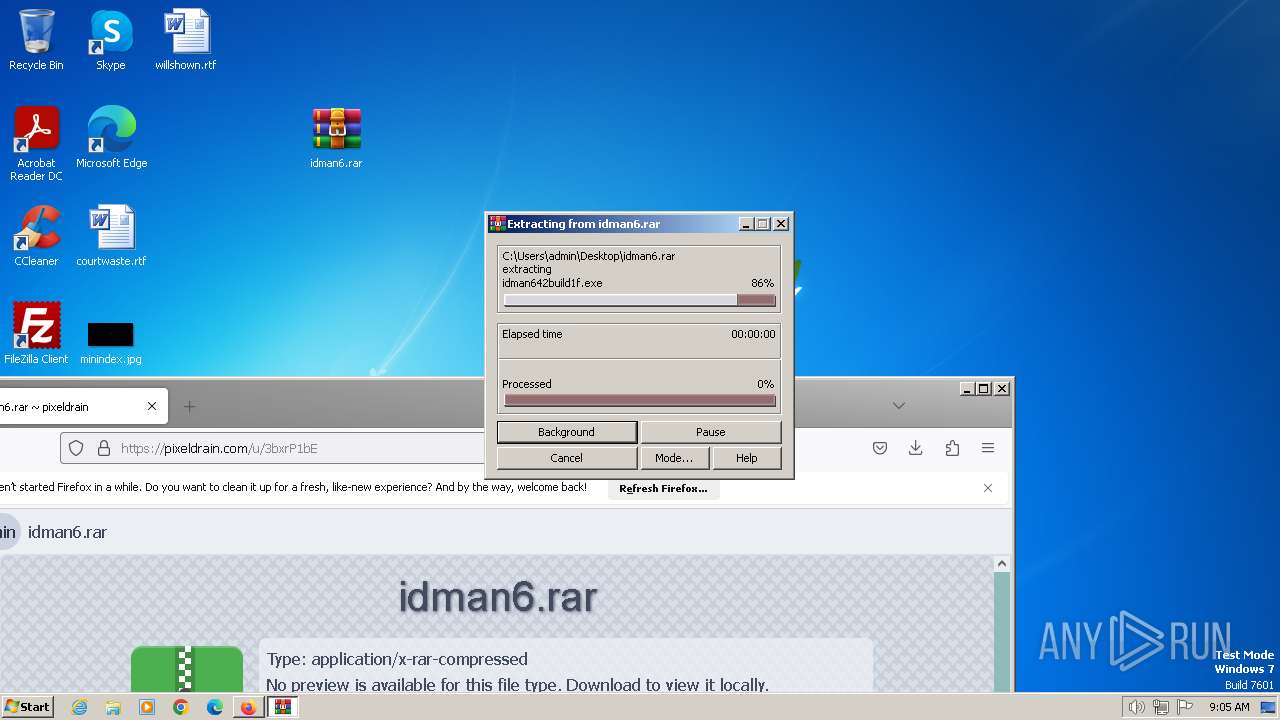
Task: Click the Save to Pocket icon
Action: (880, 448)
